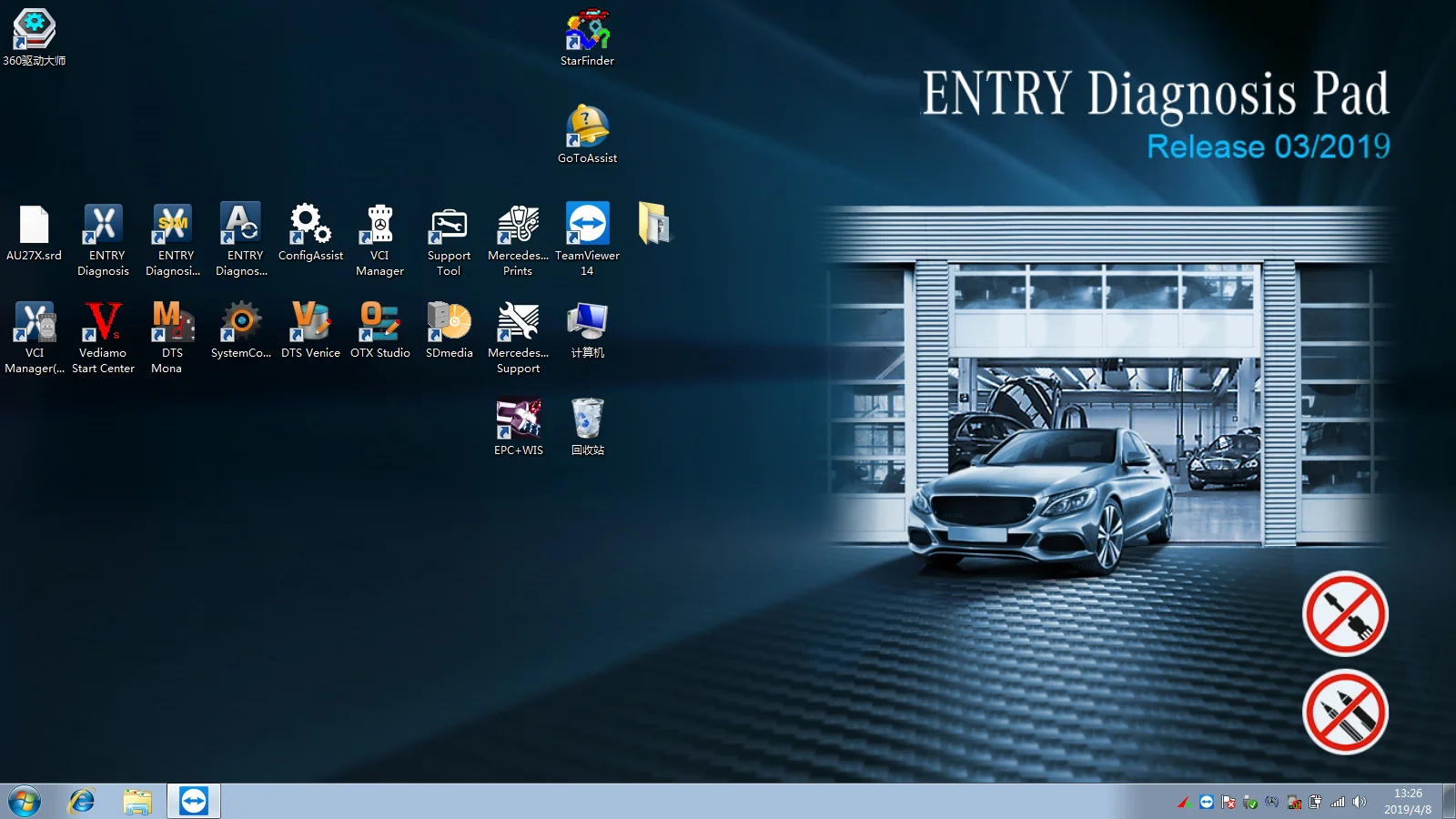Select the 计算机 (Computer) icon
The width and height of the screenshot is (1456, 819).
(x=587, y=330)
